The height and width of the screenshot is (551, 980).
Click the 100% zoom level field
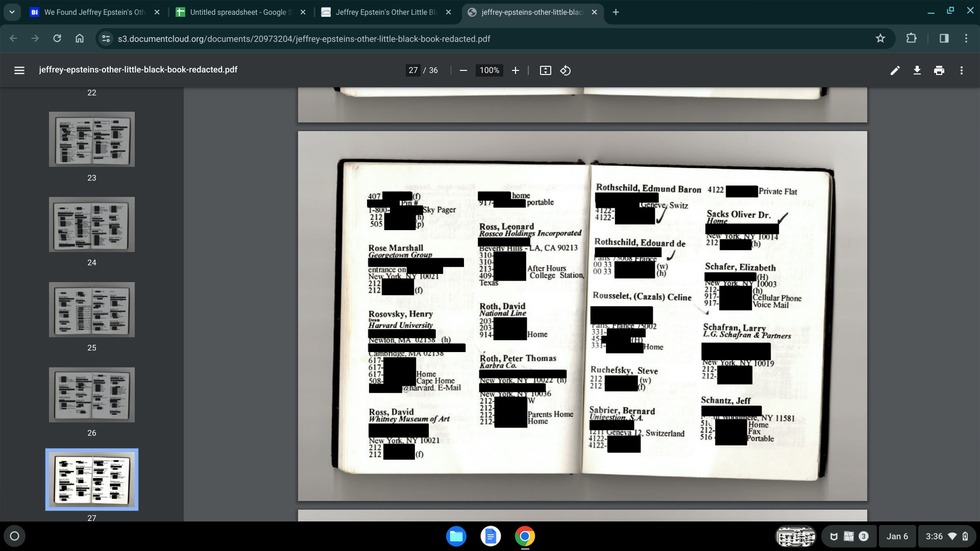[x=489, y=71]
